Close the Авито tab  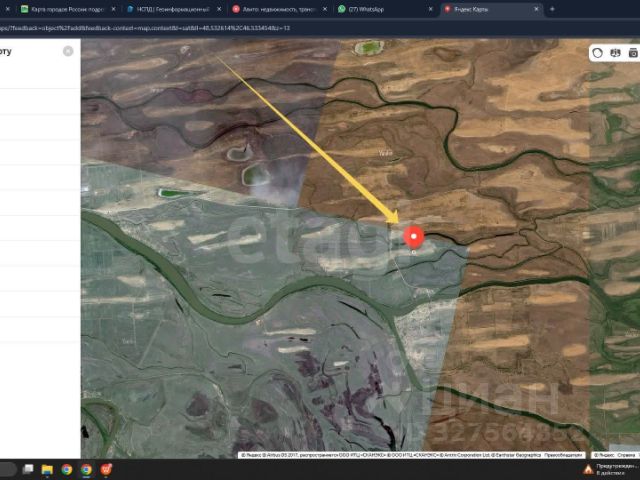[325, 9]
